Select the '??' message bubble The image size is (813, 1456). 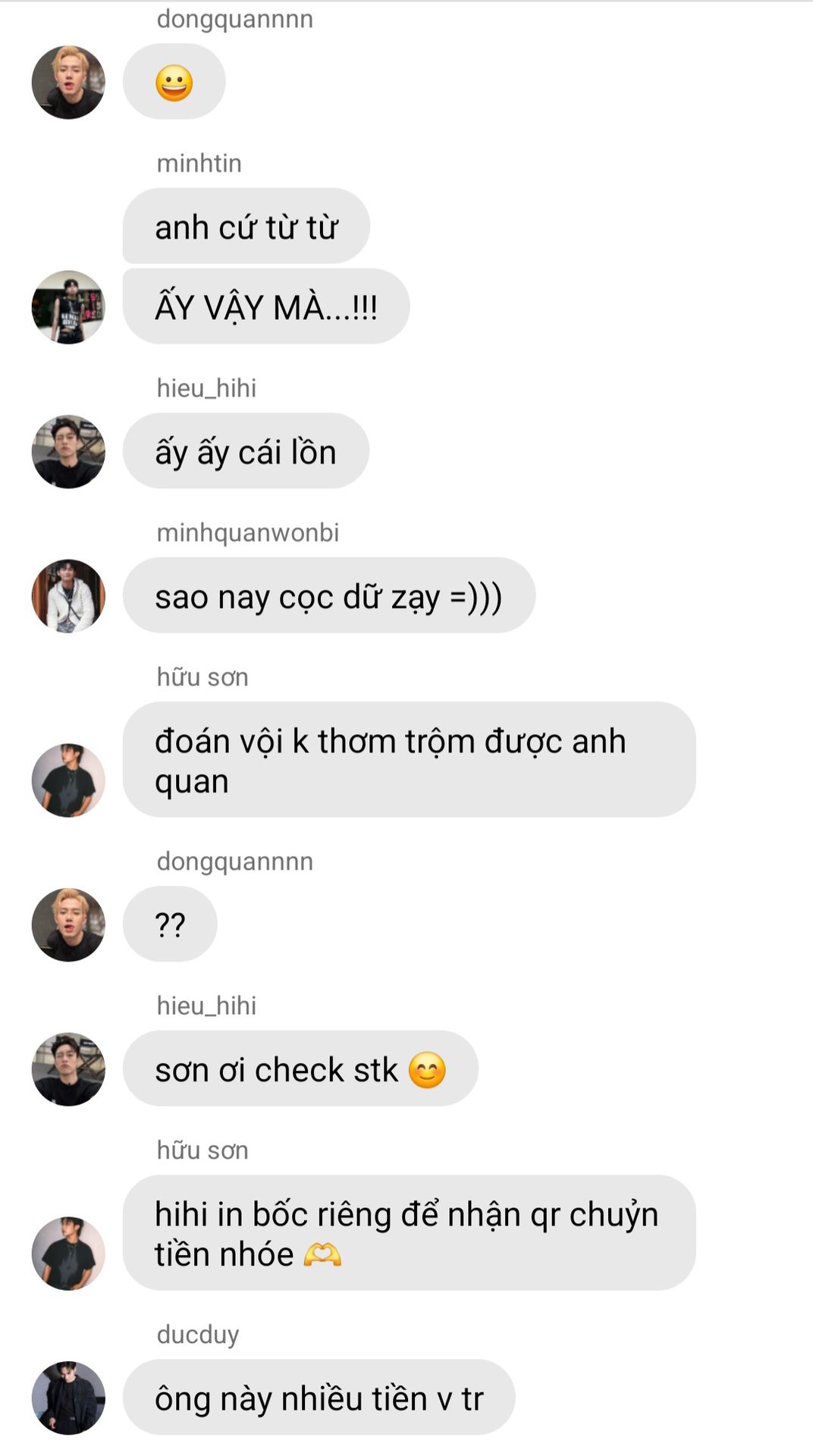pyautogui.click(x=170, y=924)
